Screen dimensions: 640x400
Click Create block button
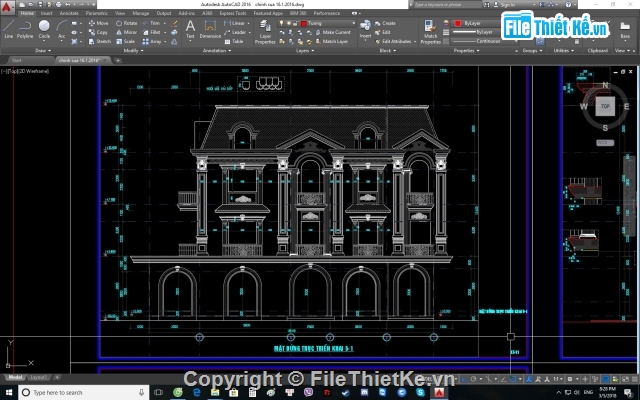(385, 23)
